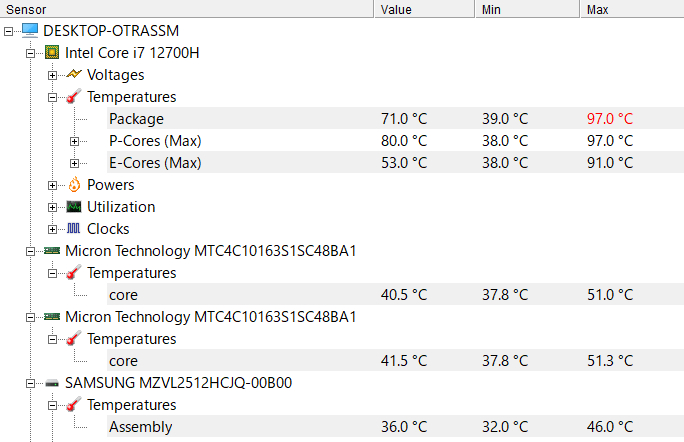Select the SAMSUNG MZVL2512HCJQ-00B00 label
The height and width of the screenshot is (442, 684).
(x=178, y=383)
